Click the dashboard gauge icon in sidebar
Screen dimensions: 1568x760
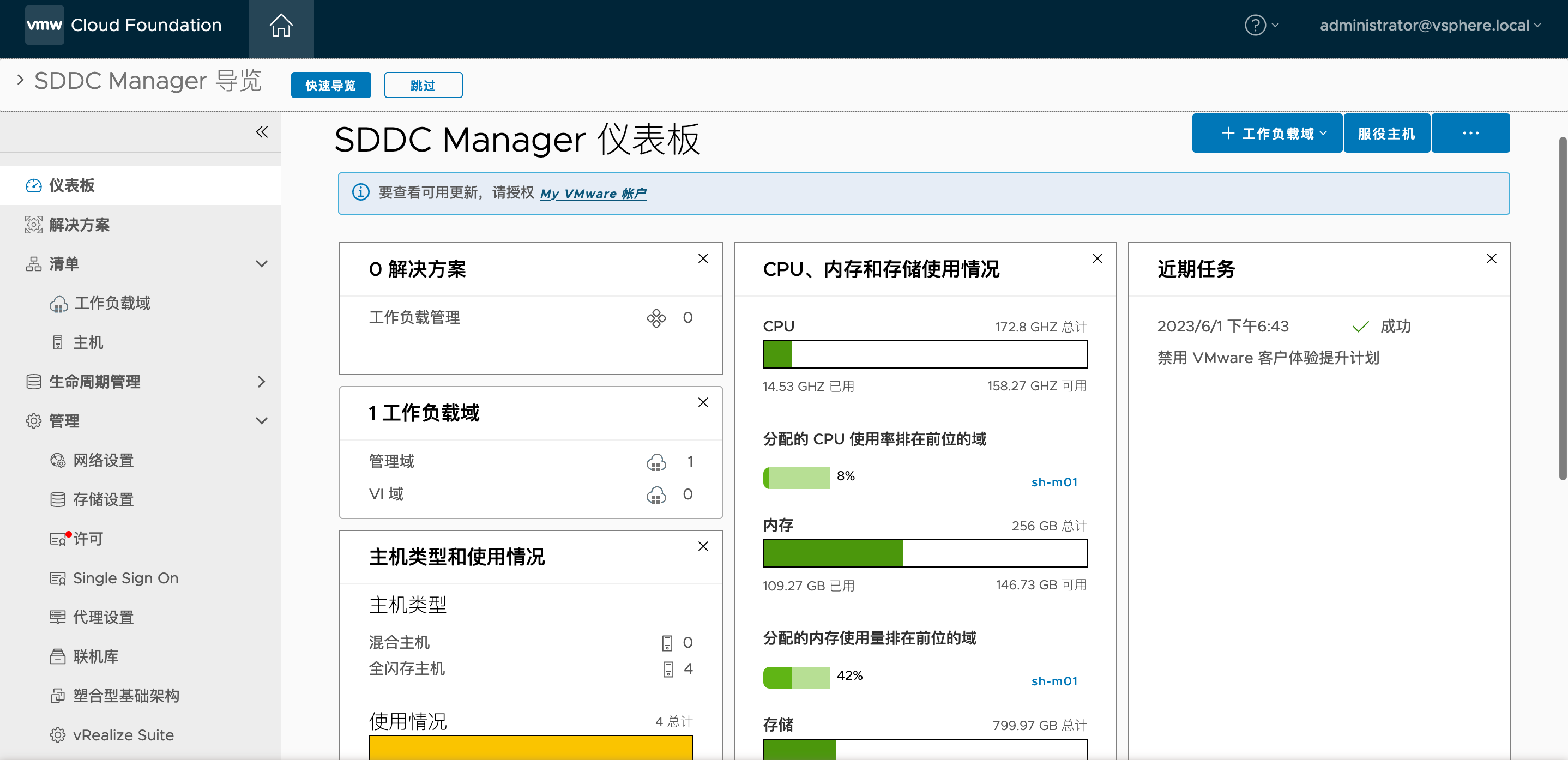[x=33, y=185]
